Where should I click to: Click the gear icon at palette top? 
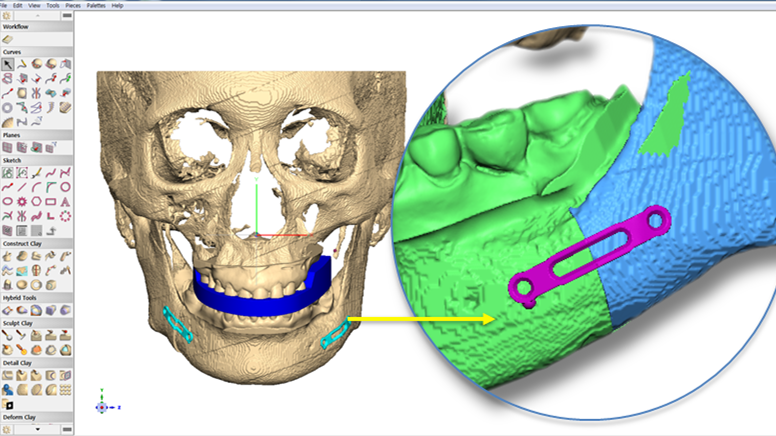[7, 15]
